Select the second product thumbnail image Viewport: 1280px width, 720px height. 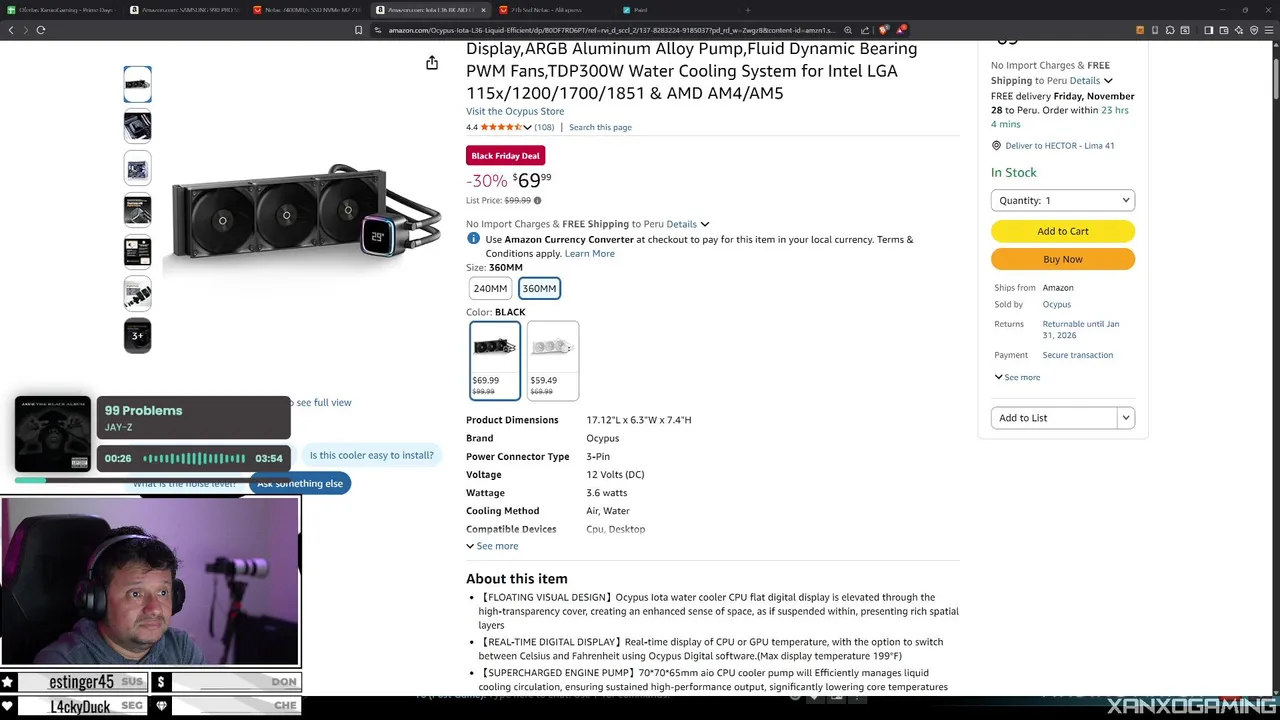pyautogui.click(x=137, y=126)
